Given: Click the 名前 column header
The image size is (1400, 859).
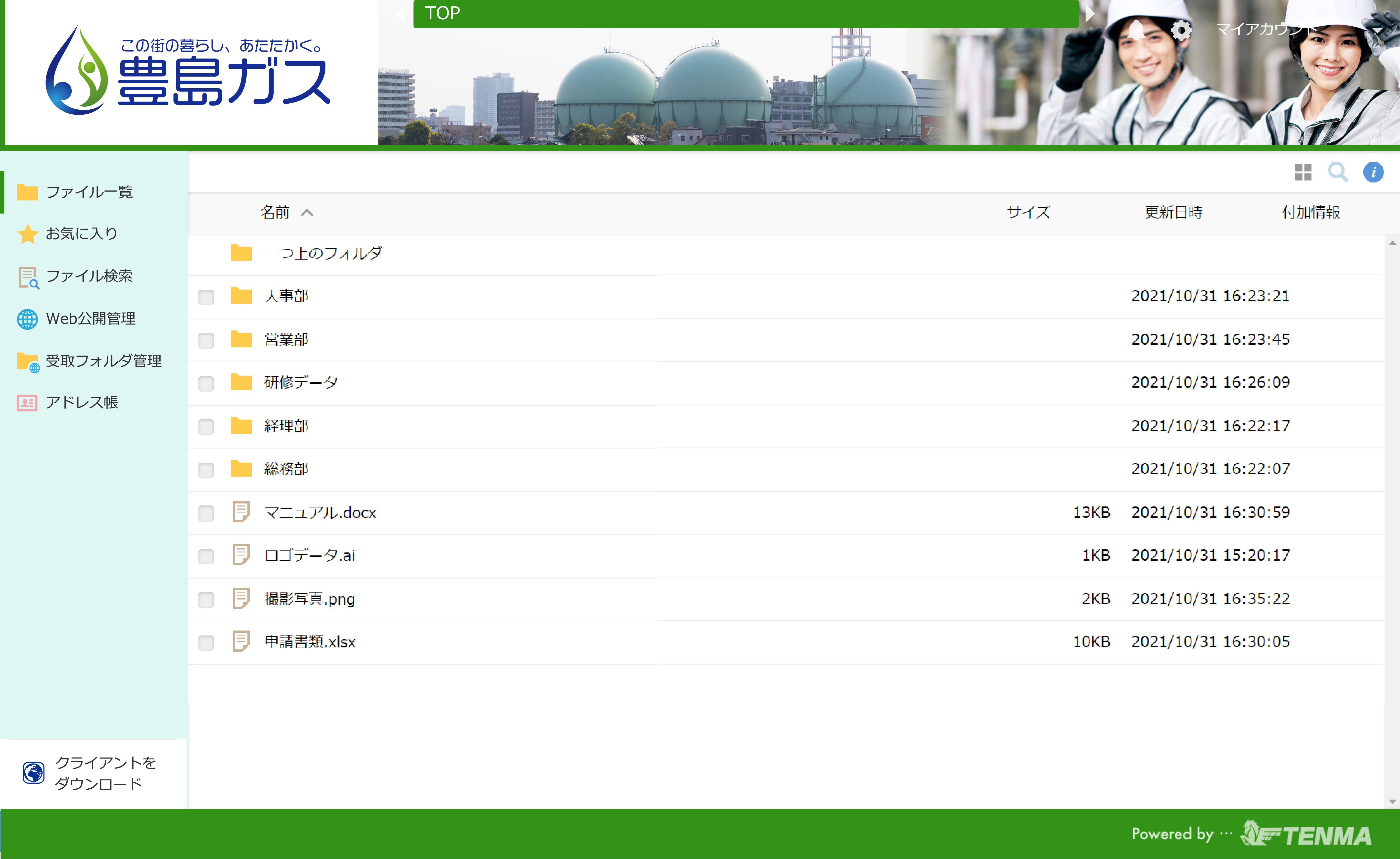Looking at the screenshot, I should (276, 213).
